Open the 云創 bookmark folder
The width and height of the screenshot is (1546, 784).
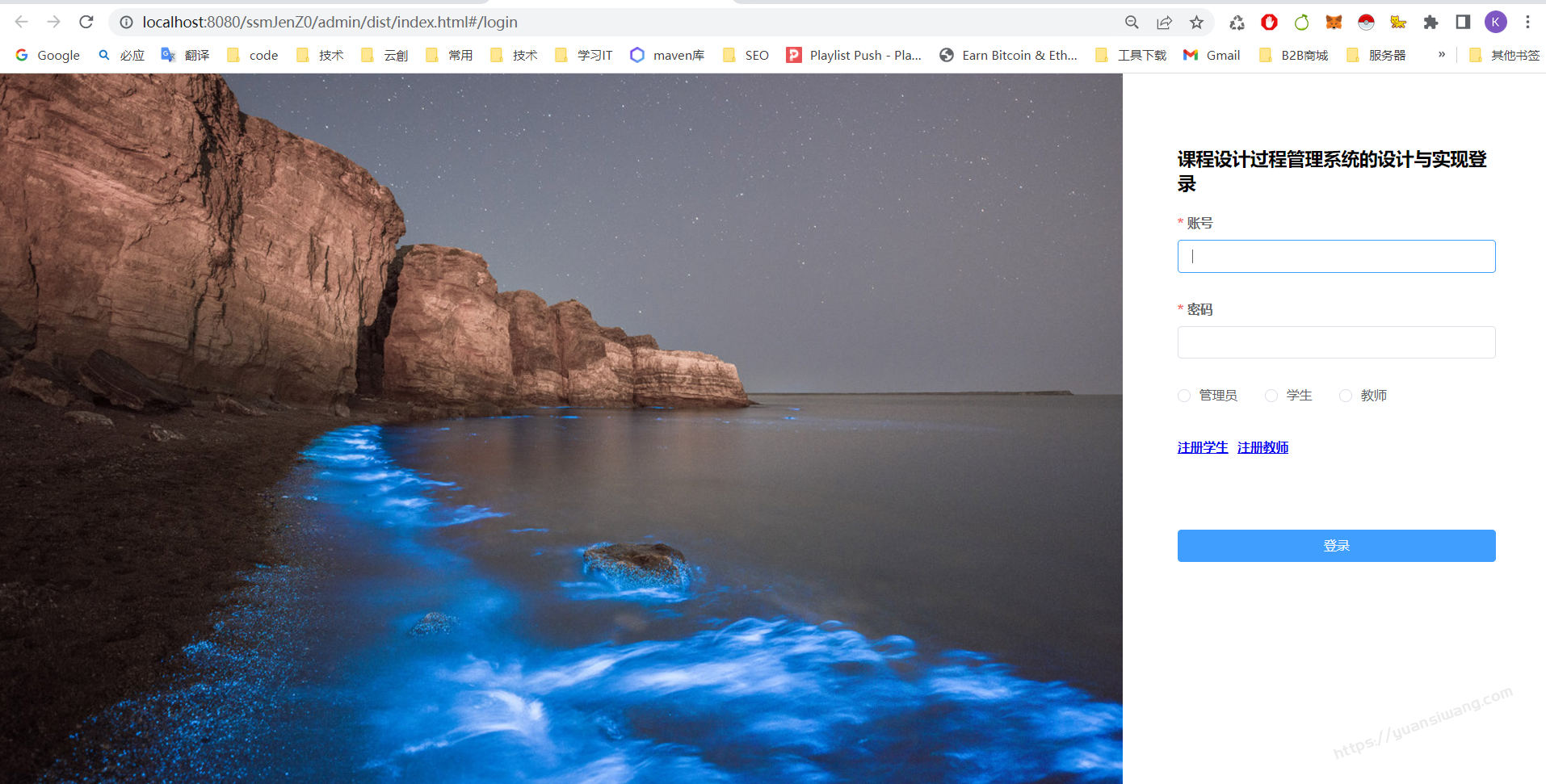pyautogui.click(x=384, y=55)
